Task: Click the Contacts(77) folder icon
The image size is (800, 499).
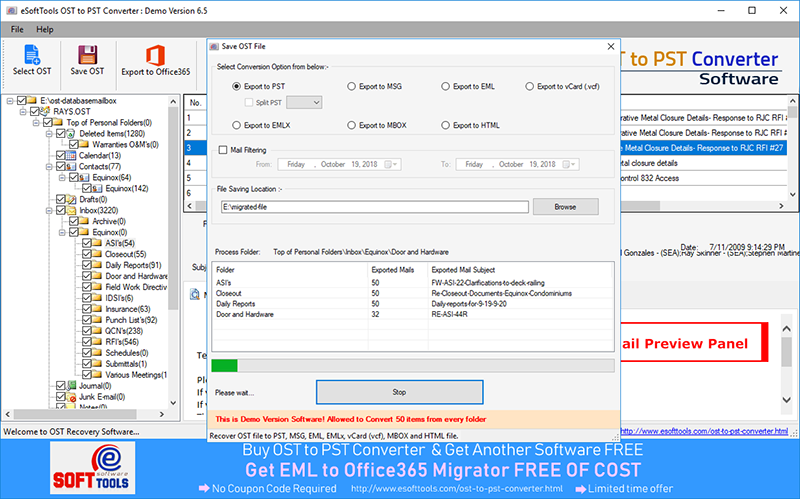Action: tap(72, 166)
